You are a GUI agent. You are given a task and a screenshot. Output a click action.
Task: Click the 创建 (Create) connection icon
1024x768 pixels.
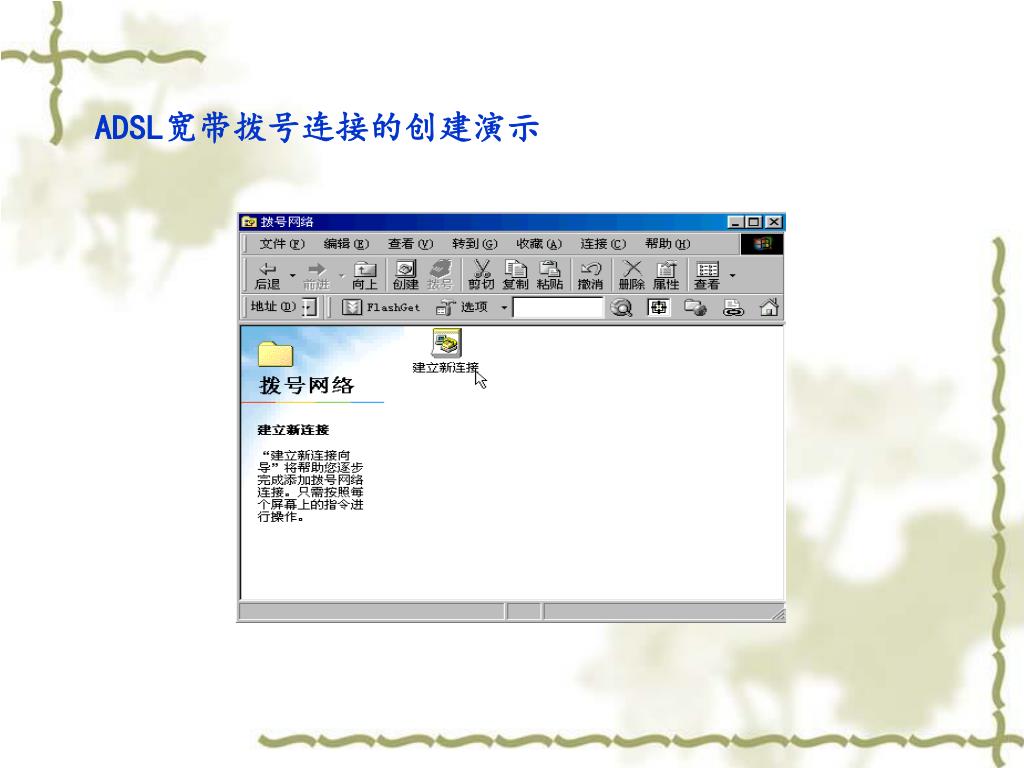pos(406,275)
